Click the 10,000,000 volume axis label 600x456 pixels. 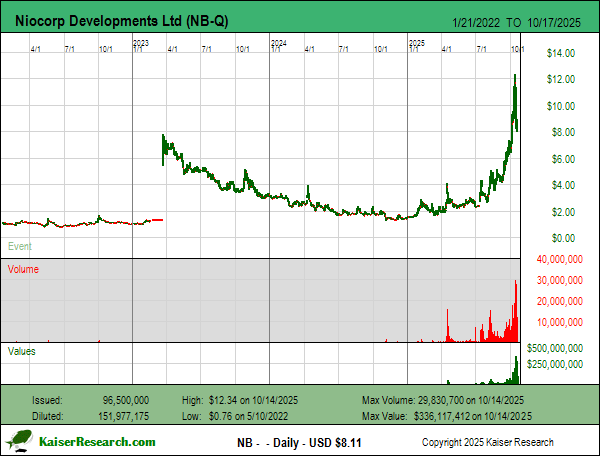click(x=559, y=322)
